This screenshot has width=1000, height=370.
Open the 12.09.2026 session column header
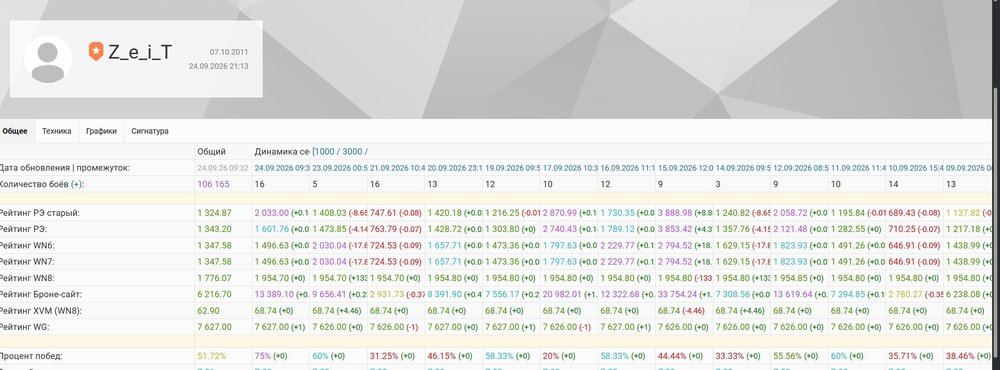(x=800, y=168)
